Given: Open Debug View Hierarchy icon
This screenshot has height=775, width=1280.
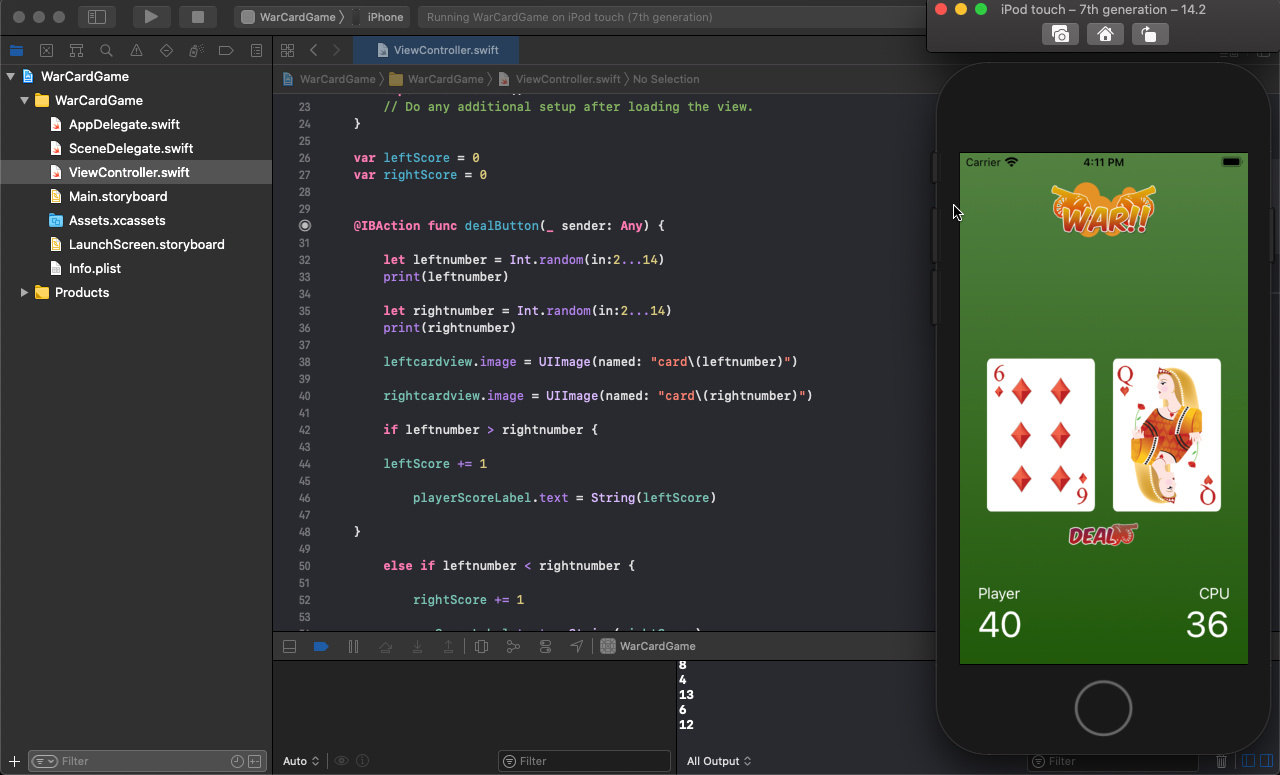Looking at the screenshot, I should (481, 646).
